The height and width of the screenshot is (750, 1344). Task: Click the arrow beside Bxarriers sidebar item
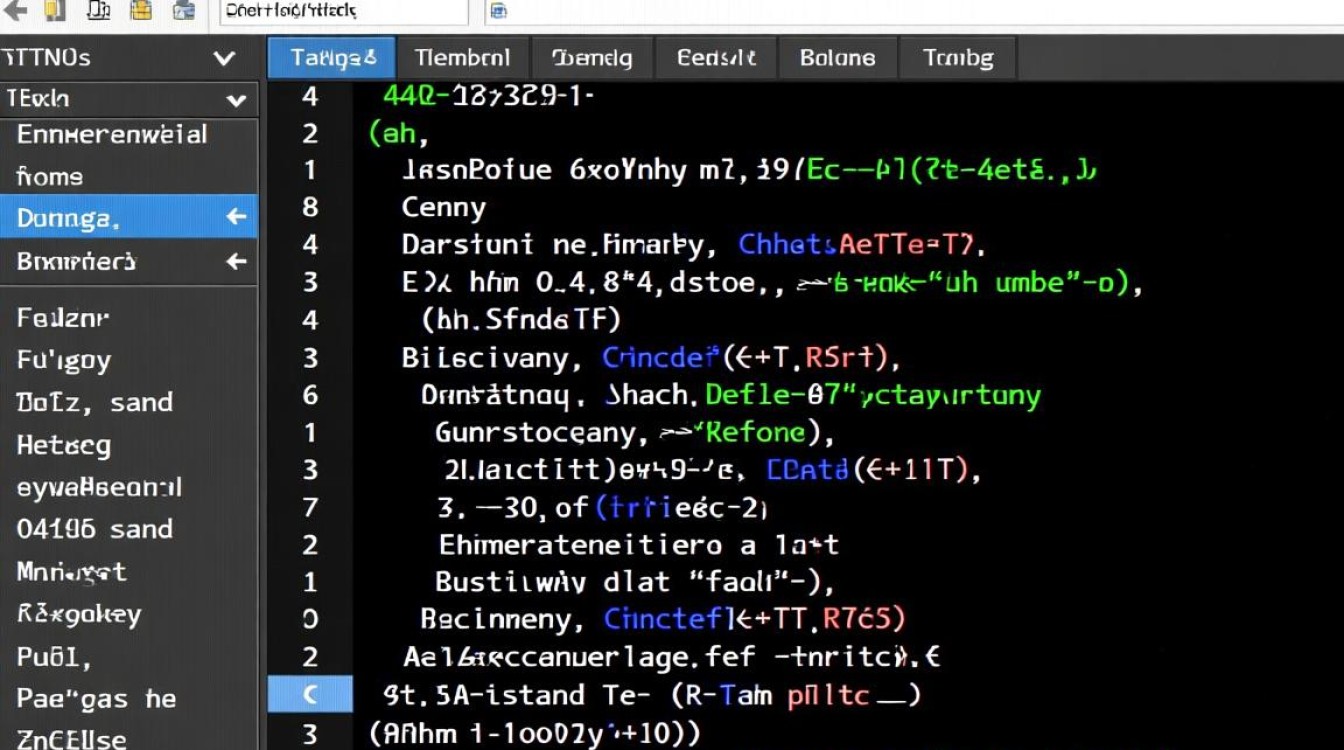(236, 261)
